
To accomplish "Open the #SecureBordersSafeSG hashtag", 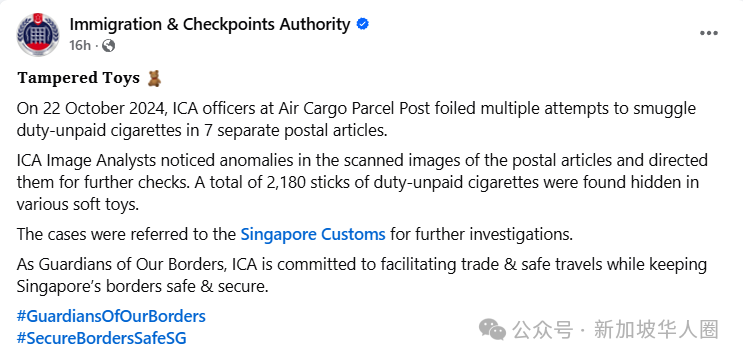I will click(101, 338).
